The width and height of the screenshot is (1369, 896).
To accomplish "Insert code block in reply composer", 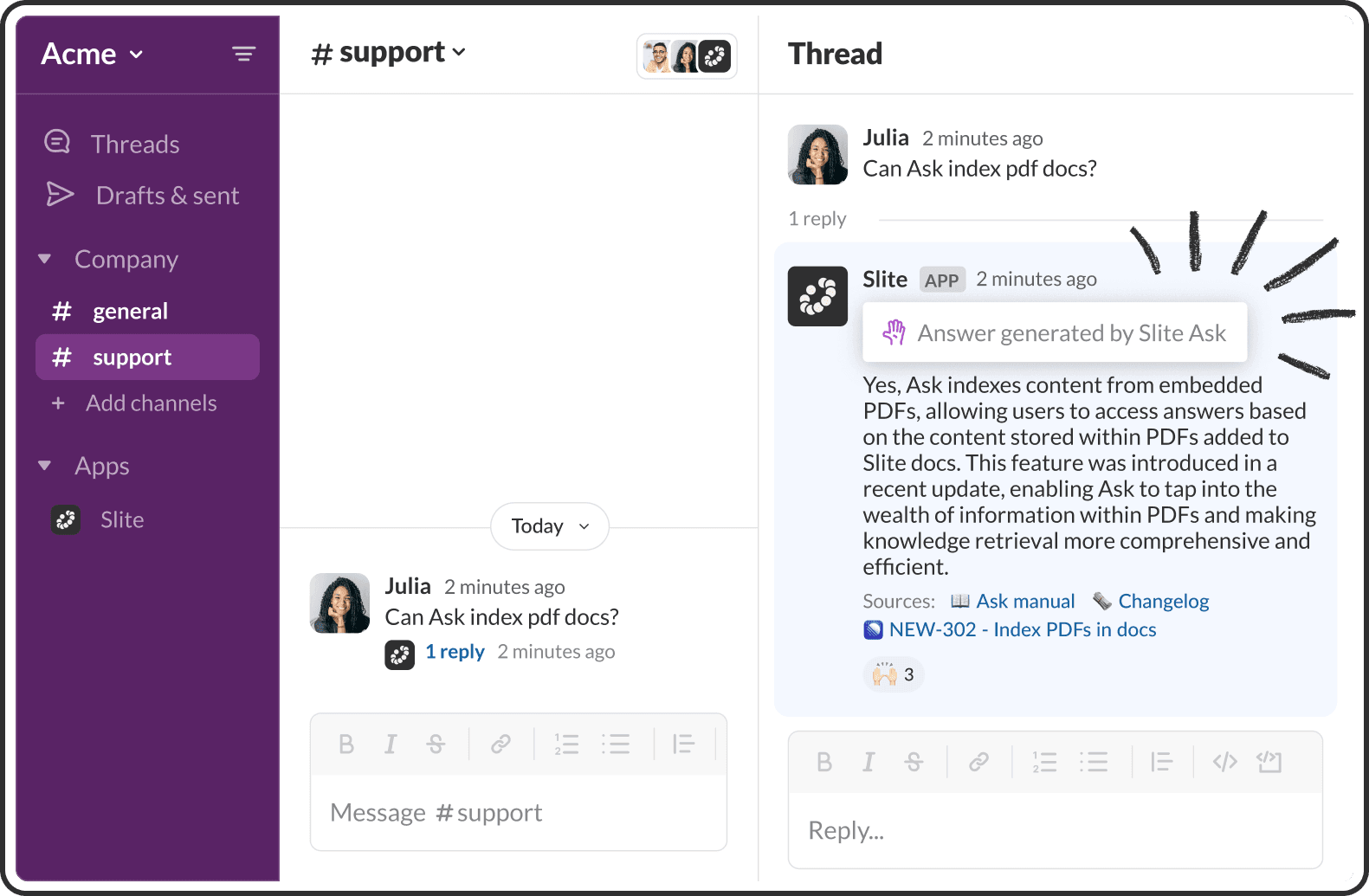I will pyautogui.click(x=1269, y=762).
